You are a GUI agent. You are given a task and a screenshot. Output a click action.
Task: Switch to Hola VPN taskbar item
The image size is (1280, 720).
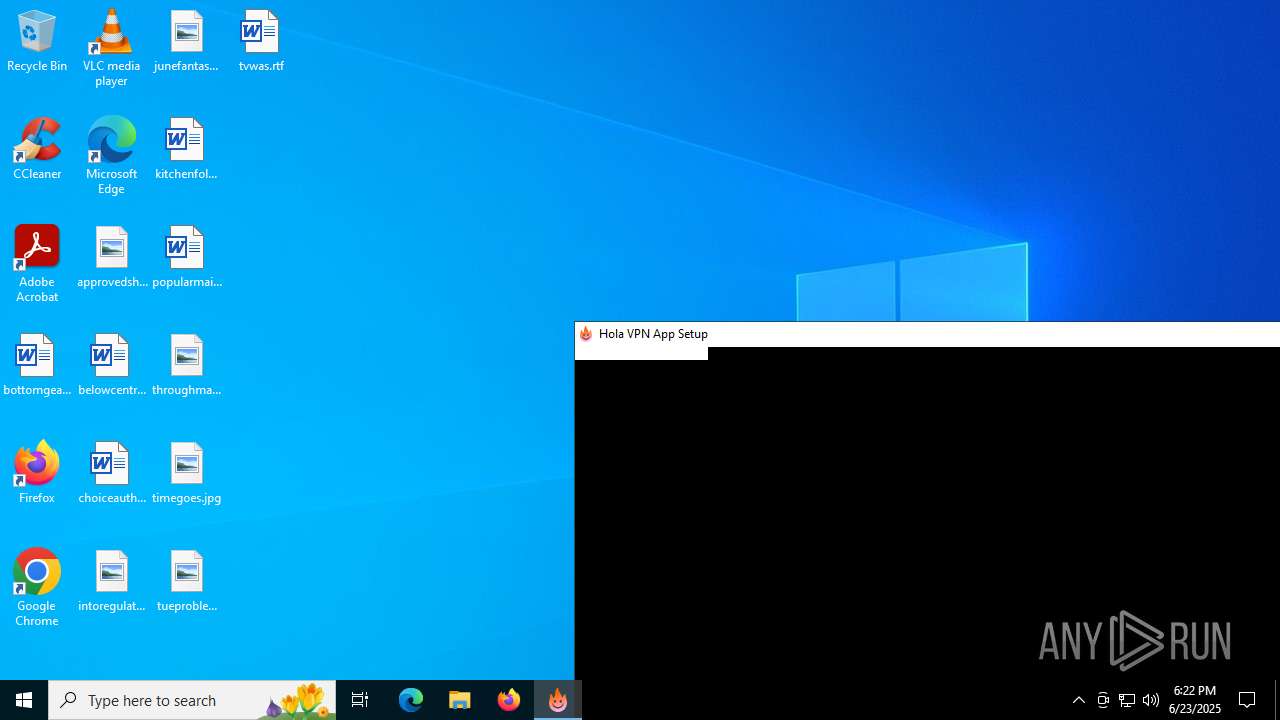coord(558,700)
